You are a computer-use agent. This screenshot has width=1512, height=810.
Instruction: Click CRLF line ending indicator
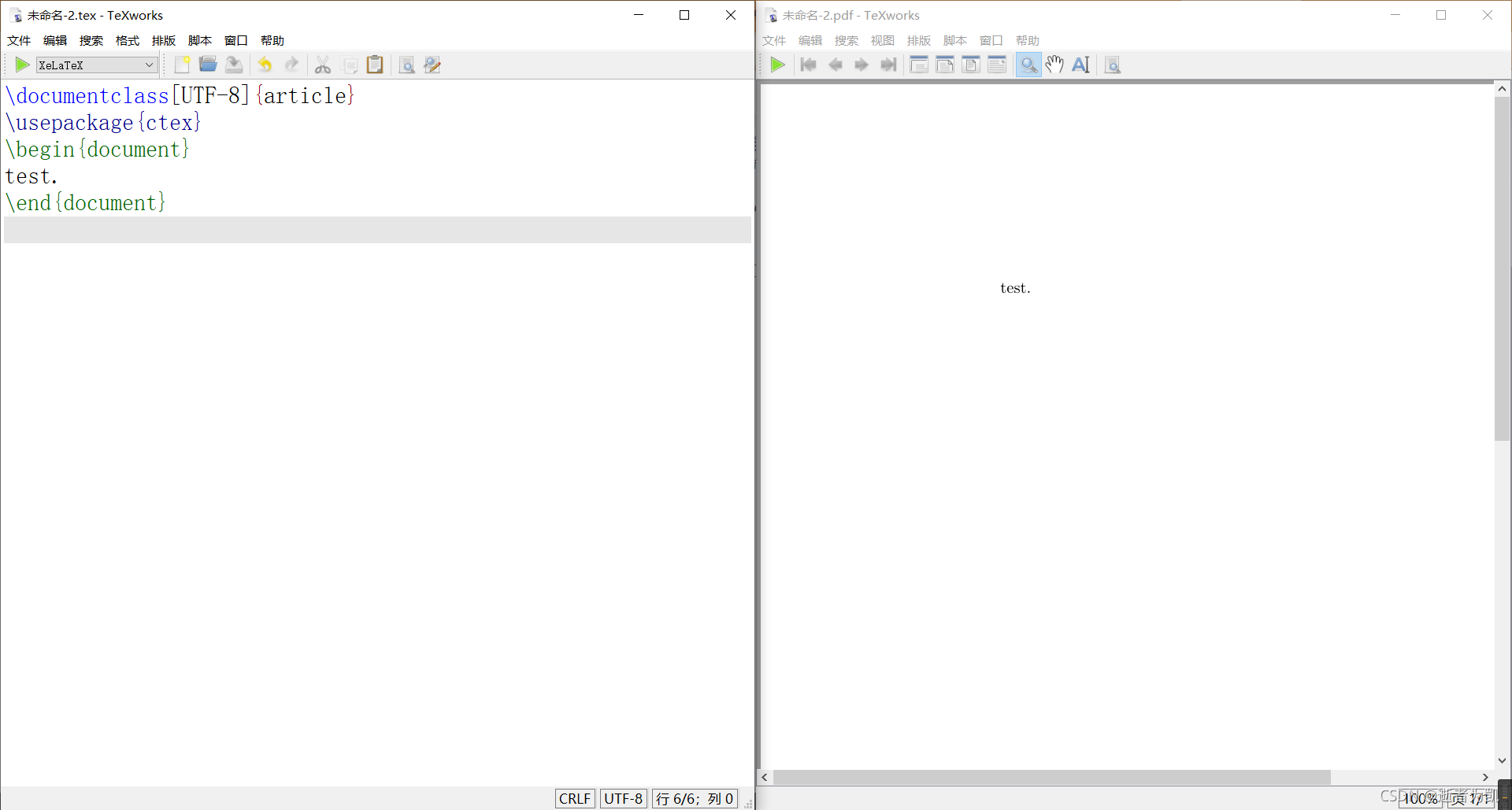coord(575,798)
